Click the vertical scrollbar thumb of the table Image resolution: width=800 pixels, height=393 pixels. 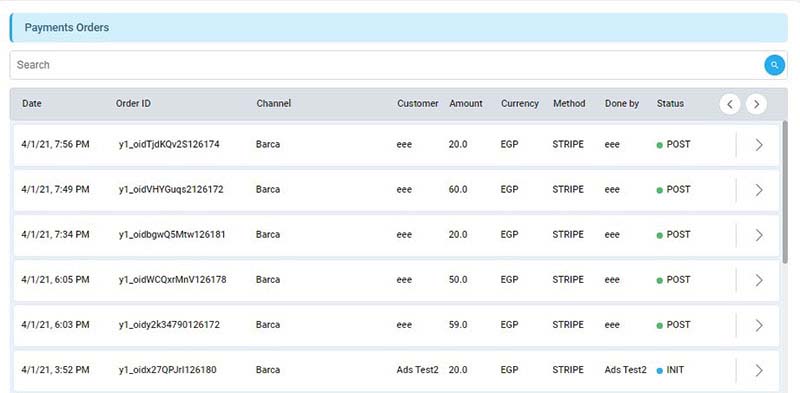[785, 191]
